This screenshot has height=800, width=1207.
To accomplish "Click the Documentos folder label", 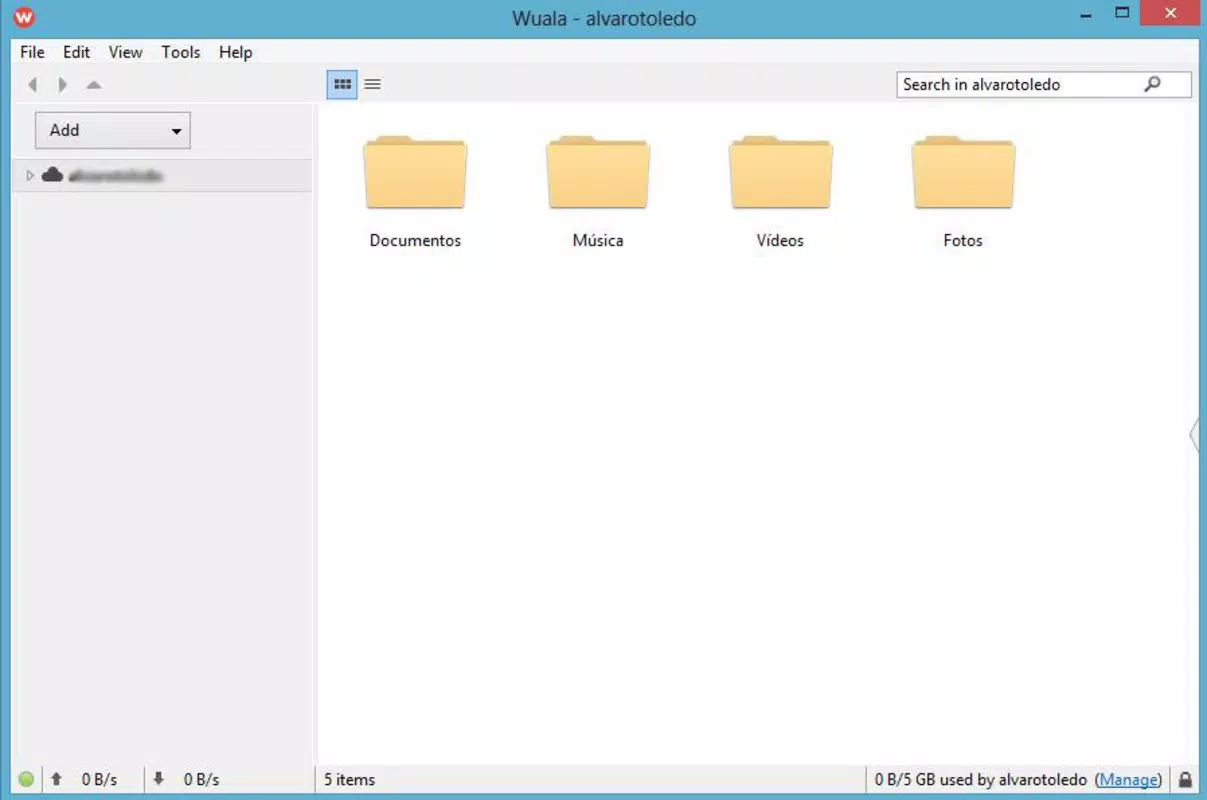I will coord(415,241).
